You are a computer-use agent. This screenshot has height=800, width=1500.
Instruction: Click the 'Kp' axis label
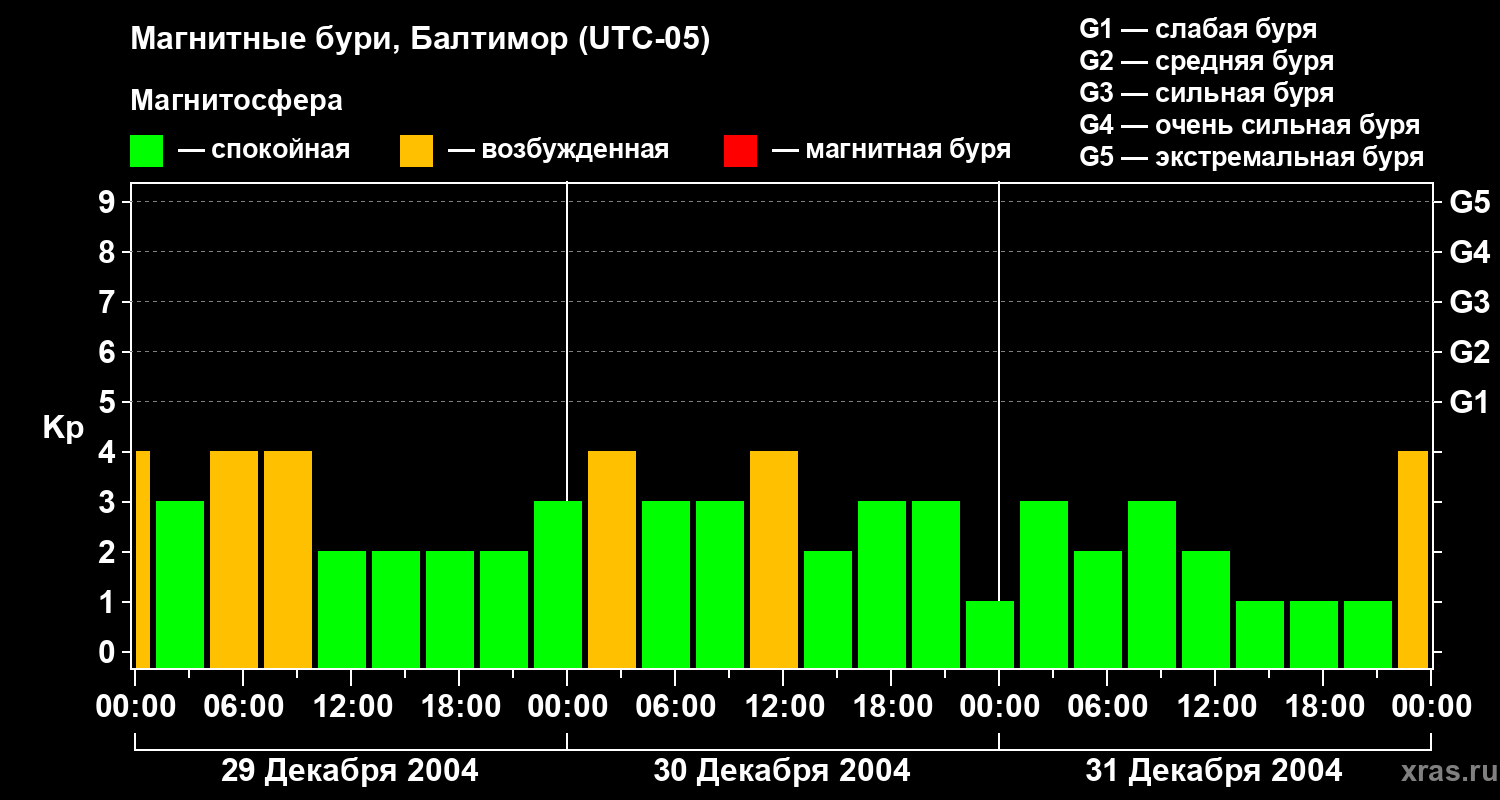[63, 428]
